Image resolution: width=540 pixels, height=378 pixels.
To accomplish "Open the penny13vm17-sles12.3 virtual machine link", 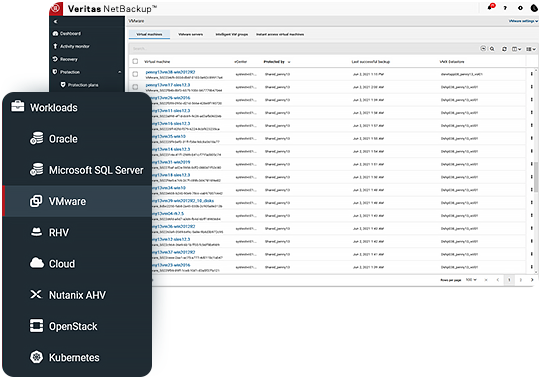I will 168,85.
